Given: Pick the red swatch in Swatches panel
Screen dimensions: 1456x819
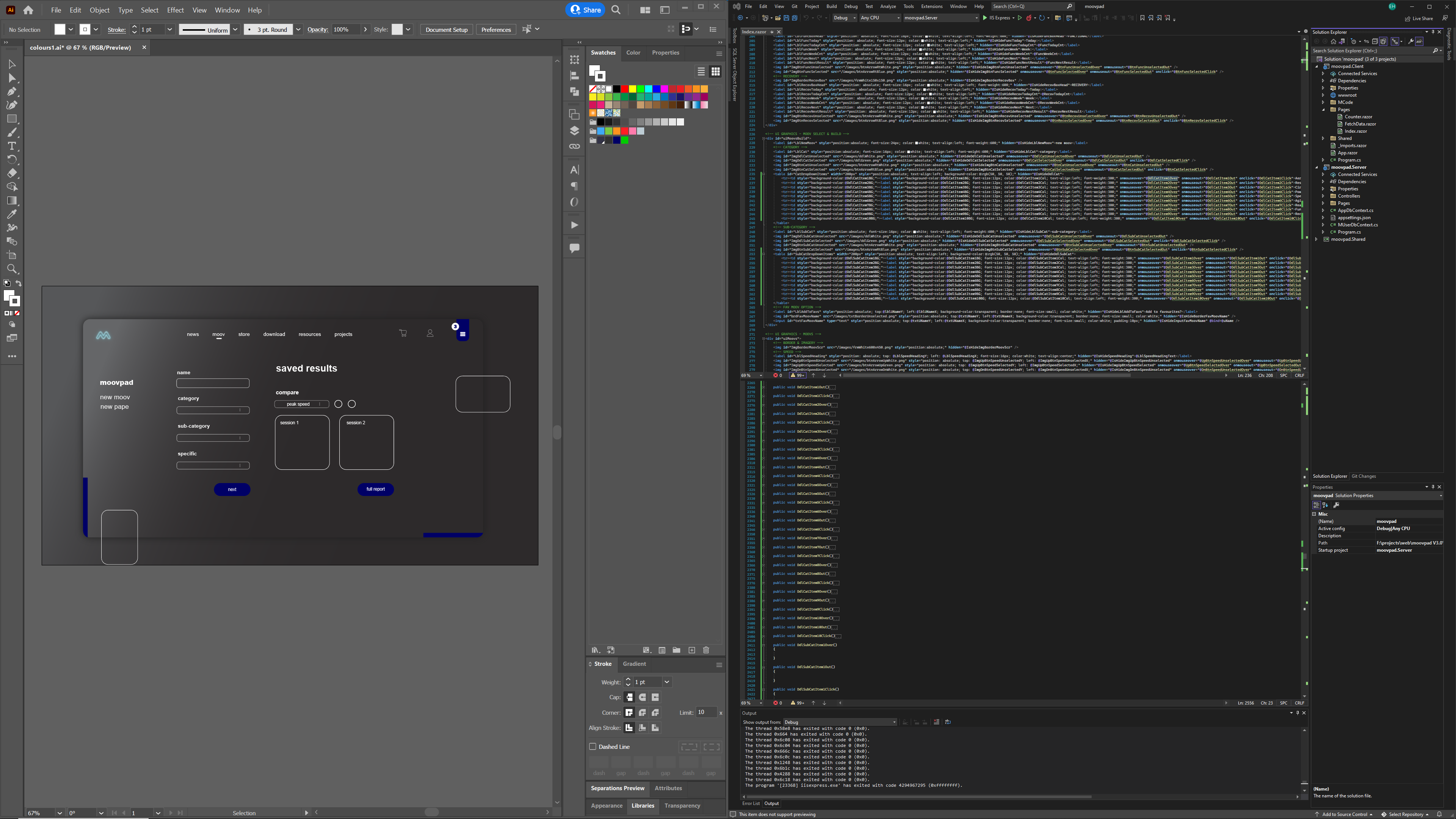Looking at the screenshot, I should pos(624,89).
